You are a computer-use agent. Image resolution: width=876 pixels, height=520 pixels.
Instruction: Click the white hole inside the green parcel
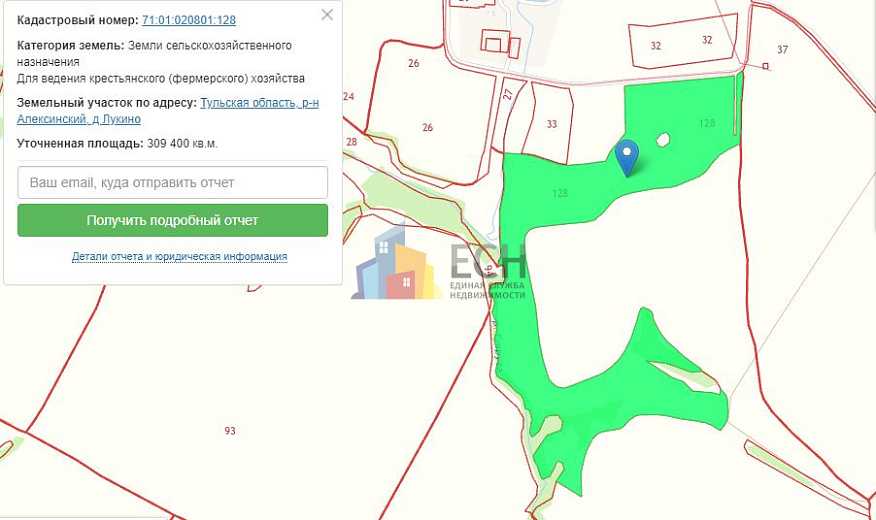661,141
